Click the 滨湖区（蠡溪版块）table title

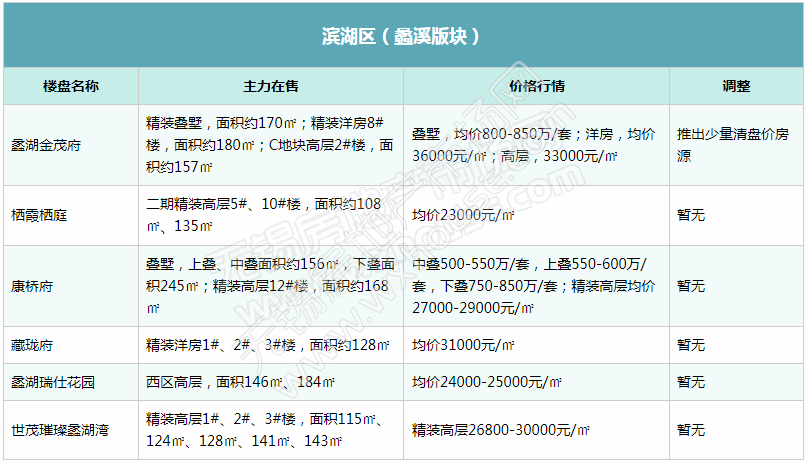tap(403, 36)
